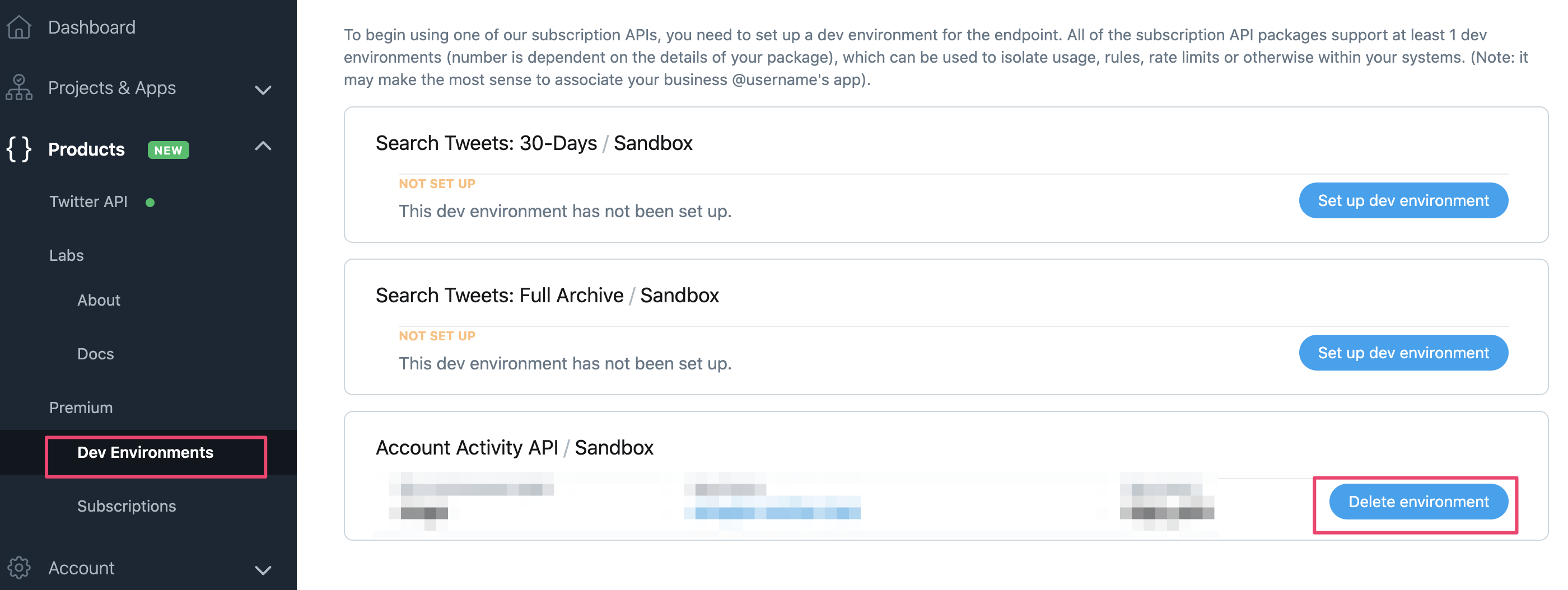Open the Dashboard page
The width and height of the screenshot is (1568, 590).
[92, 27]
